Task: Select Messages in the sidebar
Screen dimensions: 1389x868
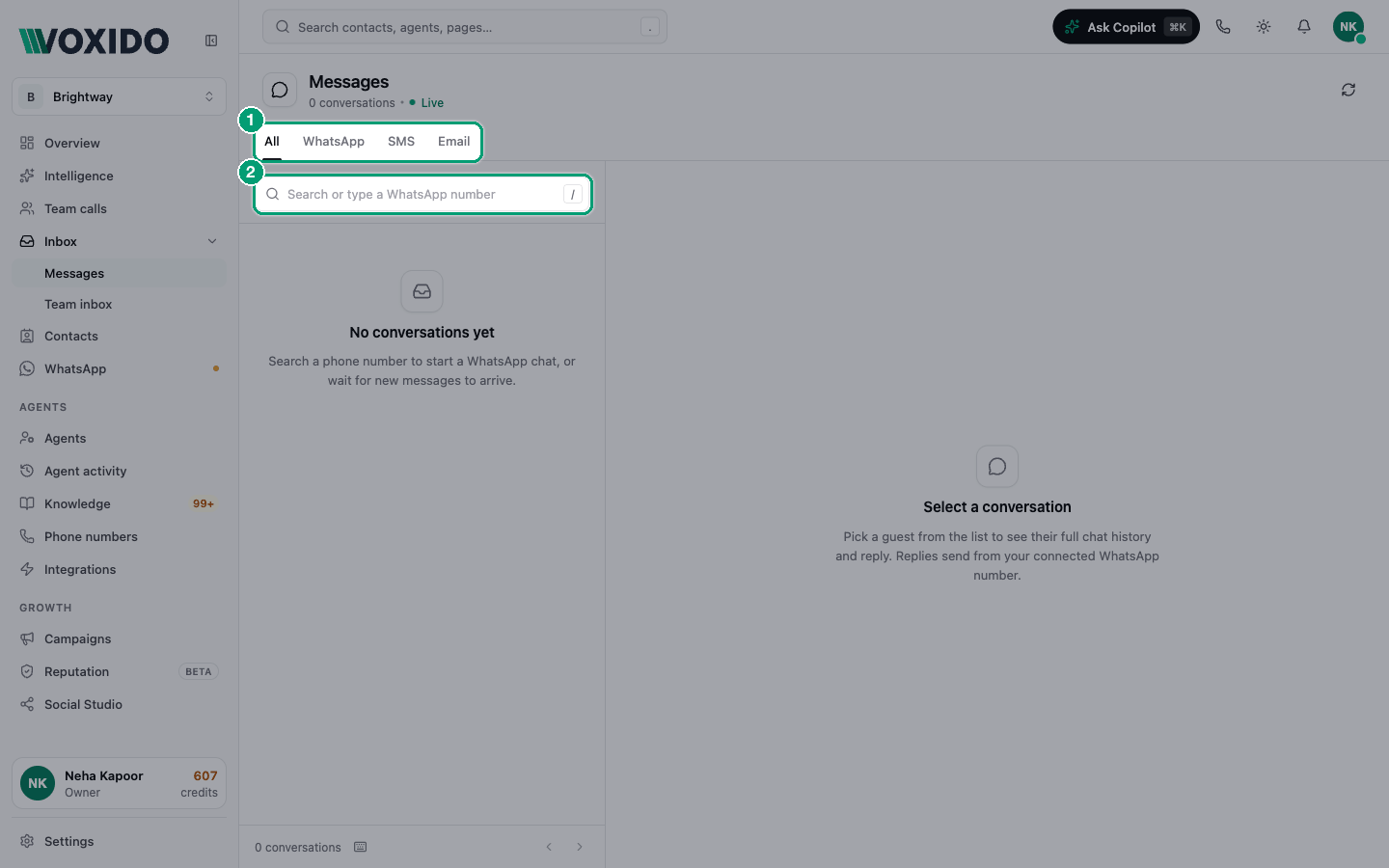Action: [x=119, y=273]
